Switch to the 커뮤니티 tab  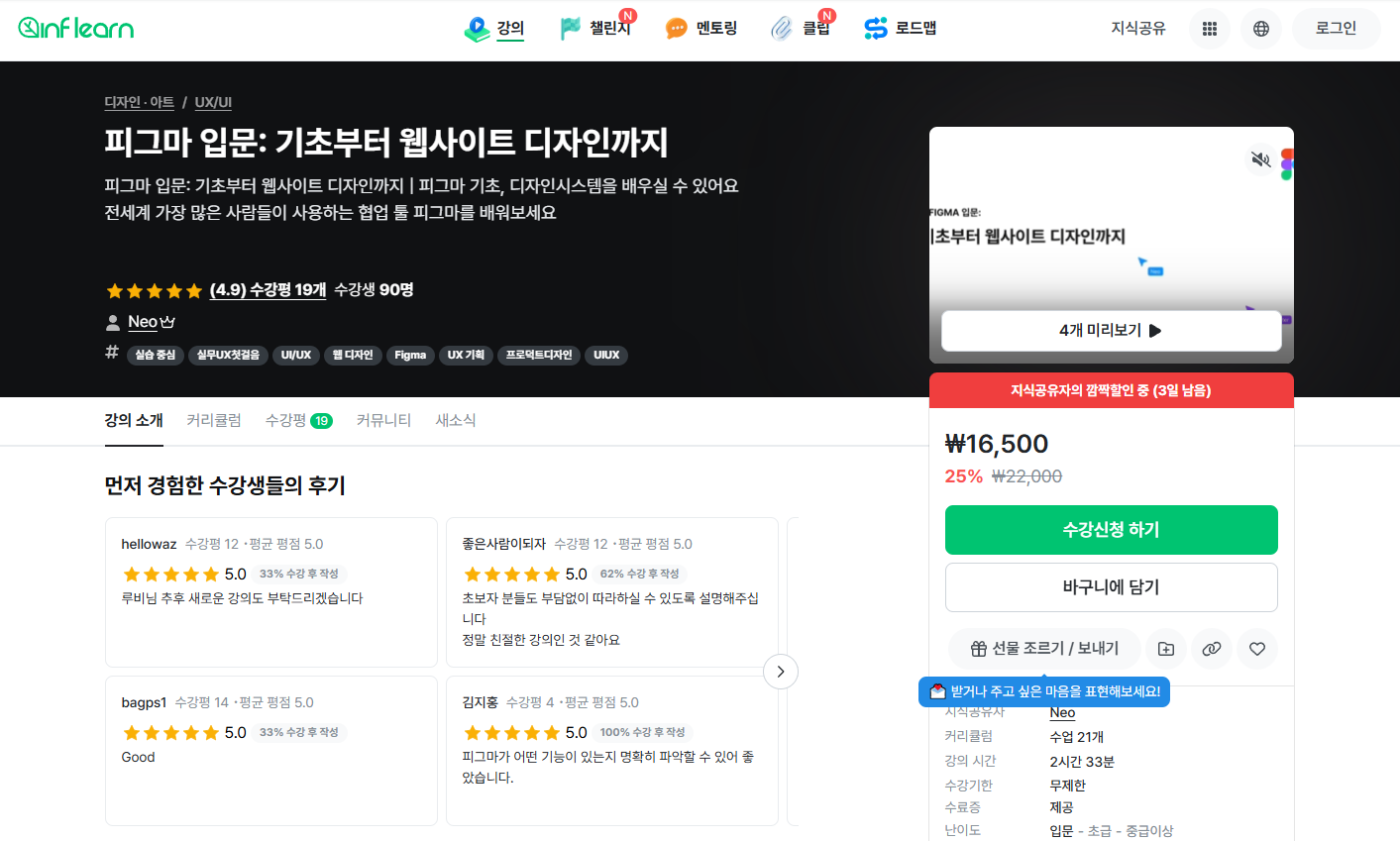pos(384,421)
